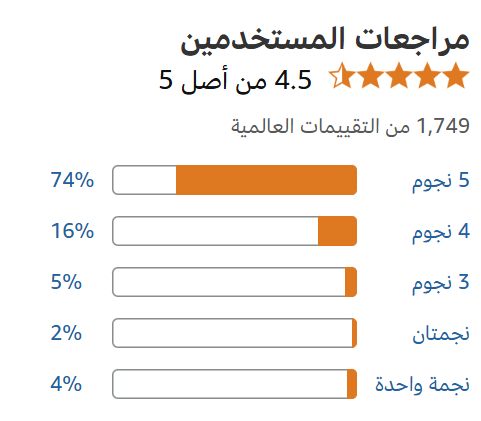Viewport: 481px width, 421px height.
Task: Click the "4.5 من أصل 5" rating text
Action: pyautogui.click(x=235, y=81)
